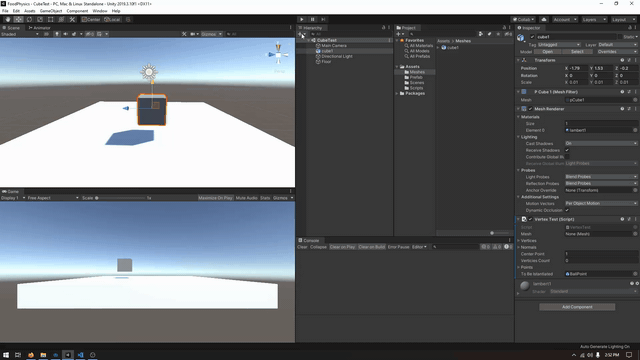Toggle Receive Shadows checkbox
The image size is (640, 360).
point(567,150)
